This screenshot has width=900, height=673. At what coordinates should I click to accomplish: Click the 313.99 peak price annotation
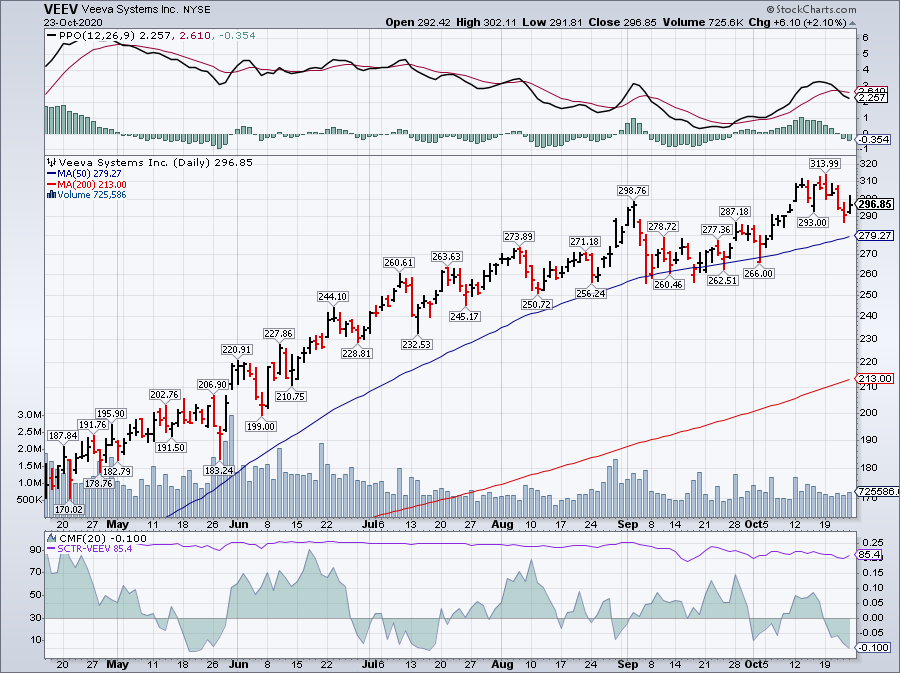824,164
